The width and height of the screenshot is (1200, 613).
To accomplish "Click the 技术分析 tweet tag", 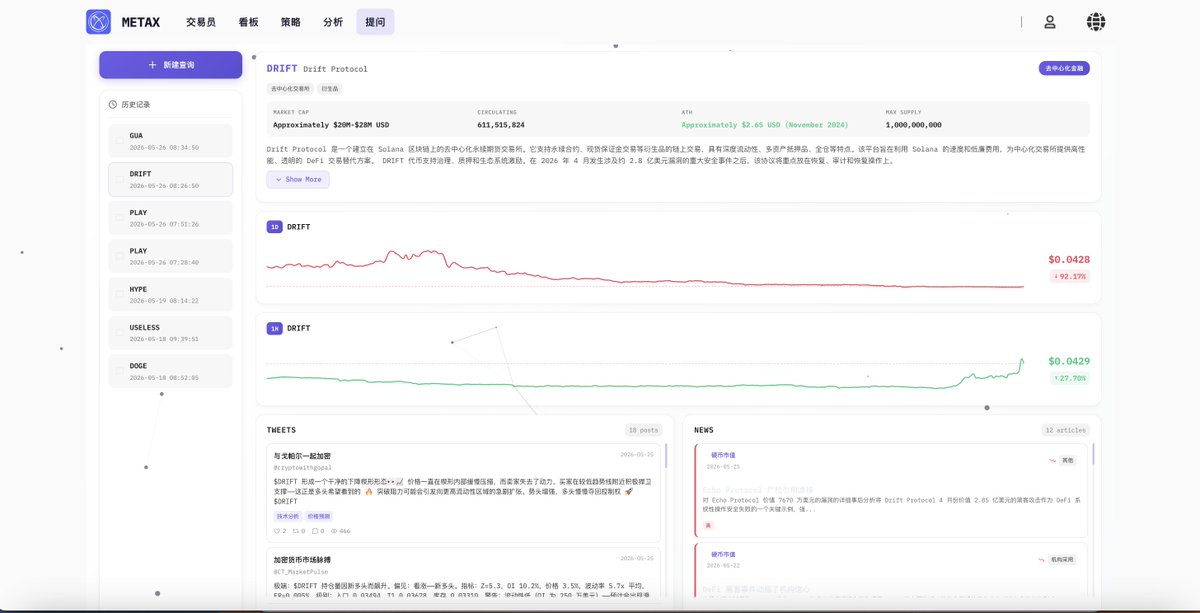I will coord(289,516).
